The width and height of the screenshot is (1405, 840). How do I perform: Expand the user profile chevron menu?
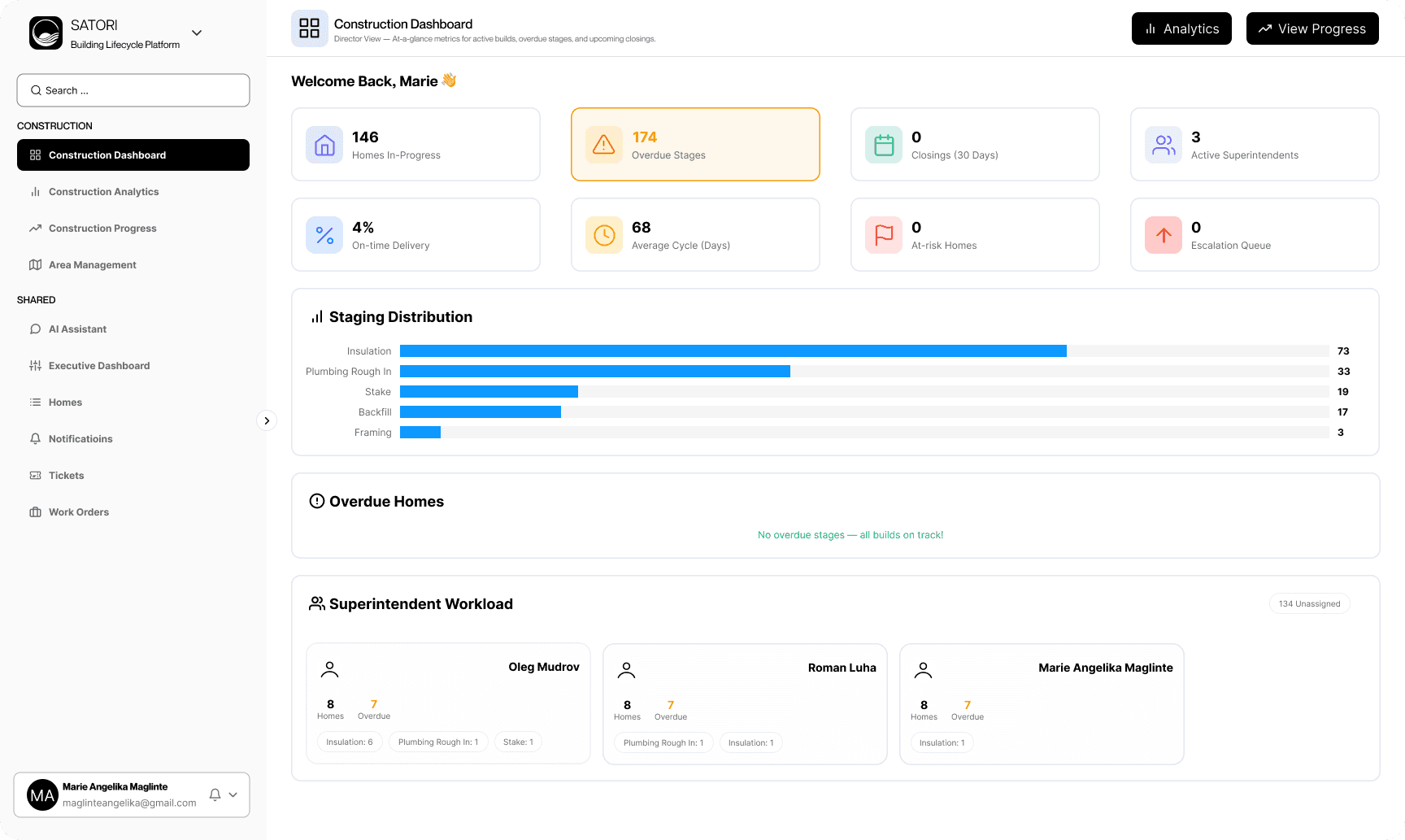pos(233,795)
